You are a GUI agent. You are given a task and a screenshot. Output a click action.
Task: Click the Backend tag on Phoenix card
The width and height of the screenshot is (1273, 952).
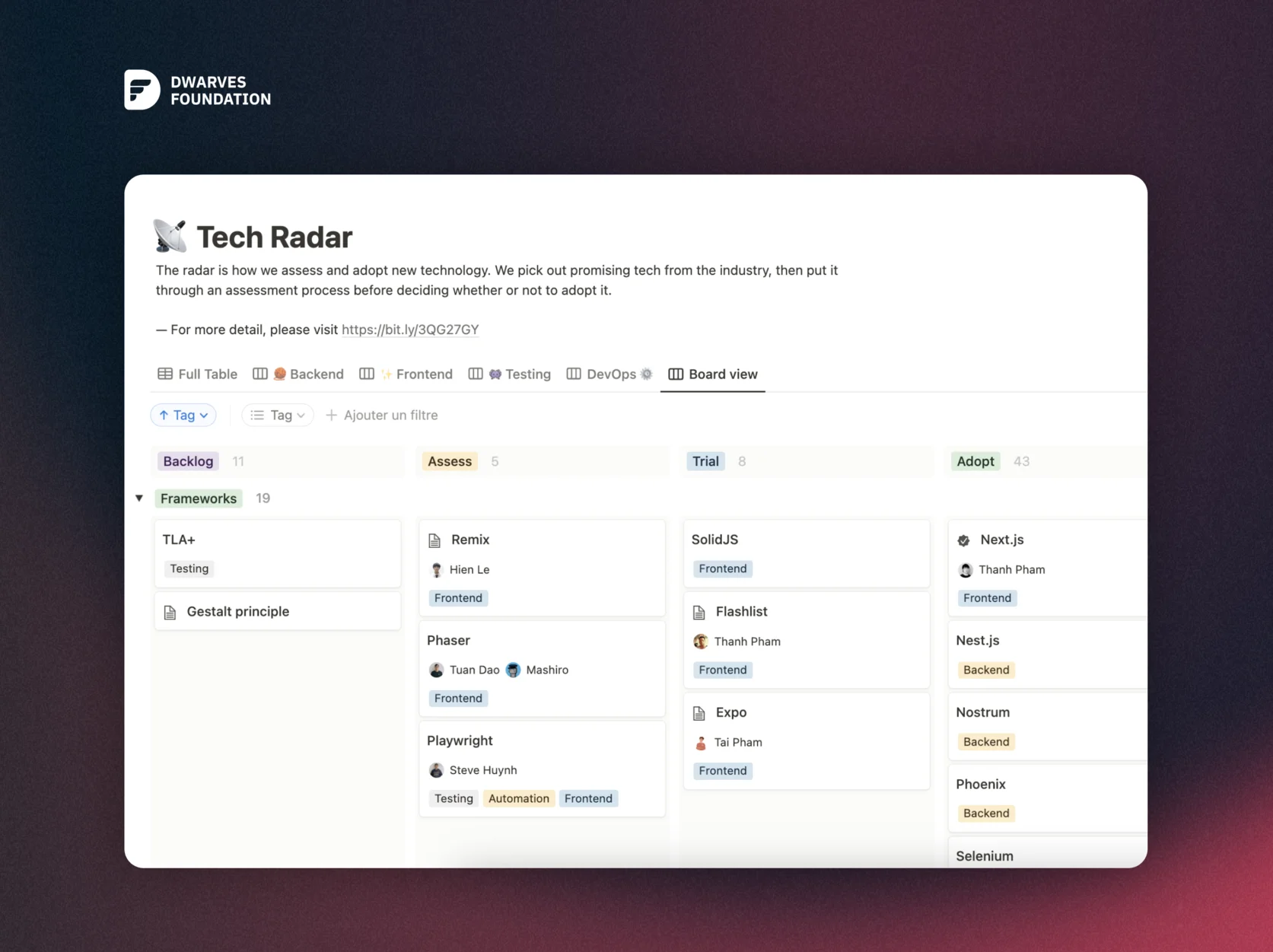pos(986,813)
